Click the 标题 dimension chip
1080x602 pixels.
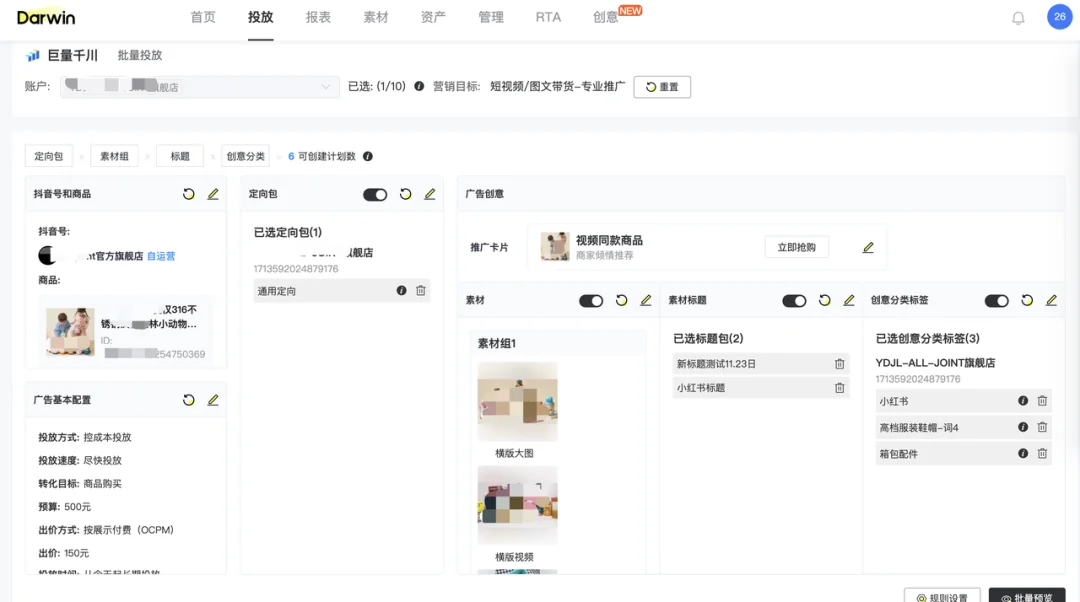(x=180, y=156)
